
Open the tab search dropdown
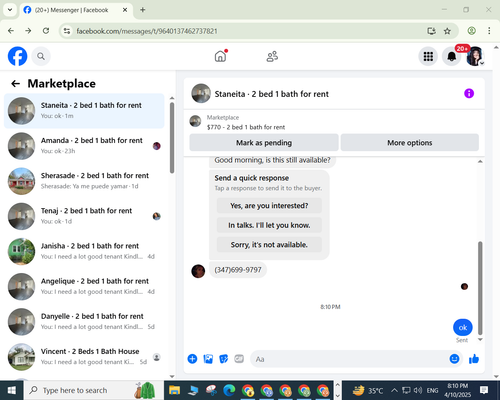[10, 10]
